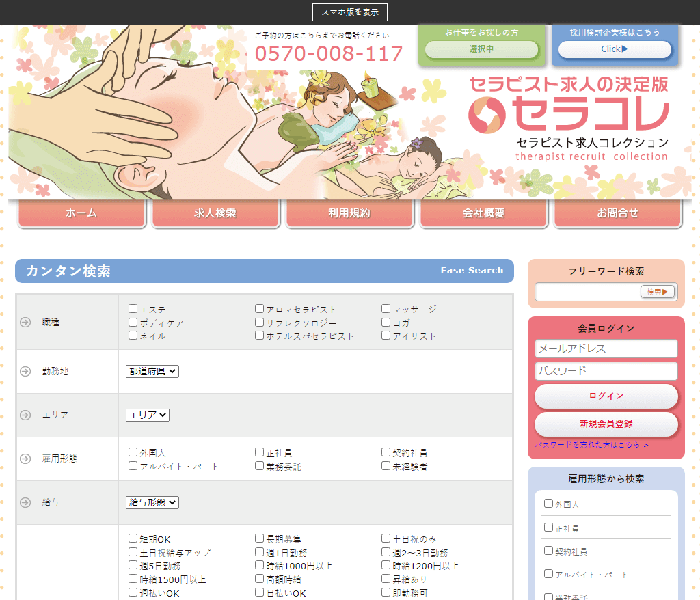This screenshot has width=700, height=600.
Task: Click the arrow icon beside 職種
Action: pyautogui.click(x=25, y=322)
